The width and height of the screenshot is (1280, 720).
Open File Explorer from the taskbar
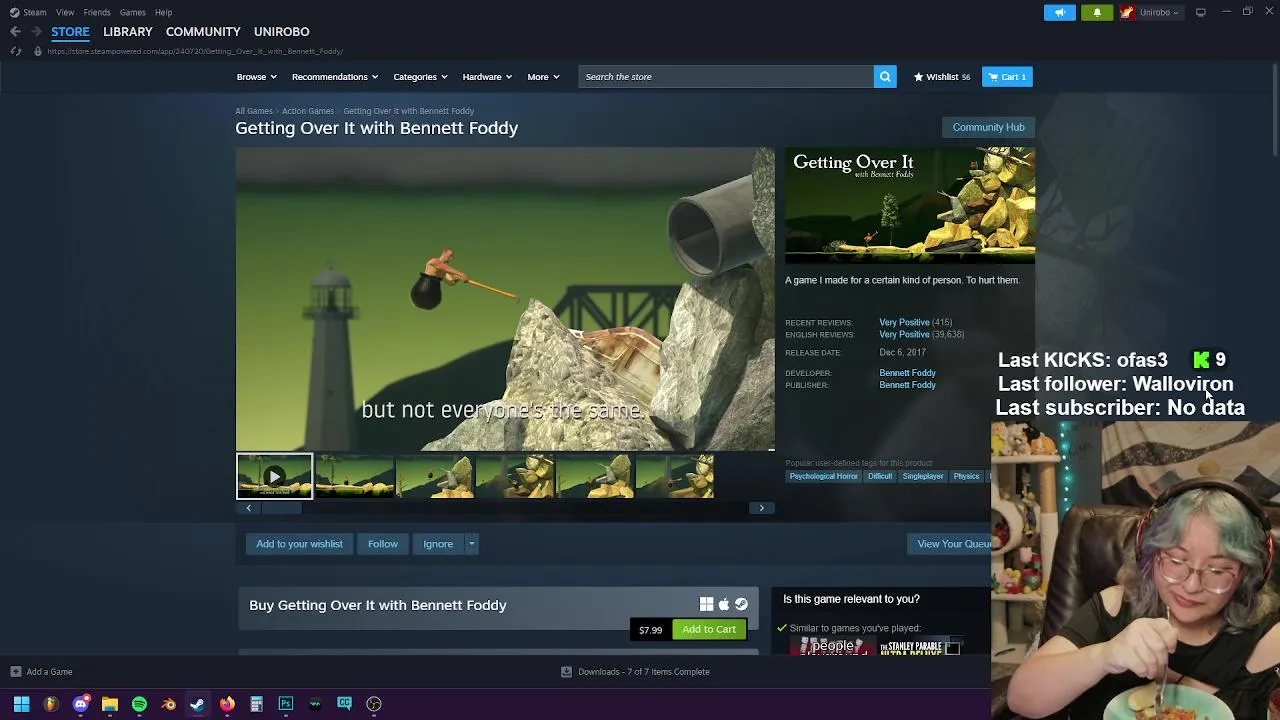pyautogui.click(x=110, y=704)
